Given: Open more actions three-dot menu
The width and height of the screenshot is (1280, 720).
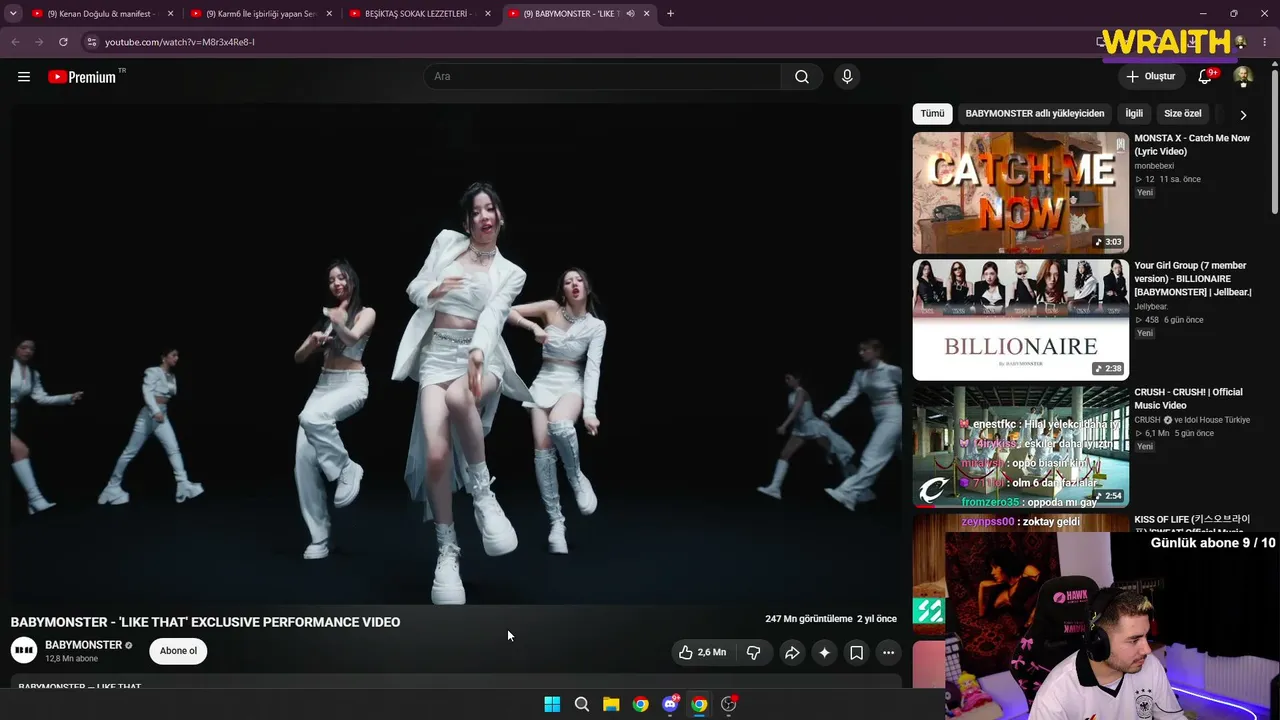Looking at the screenshot, I should coord(888,653).
